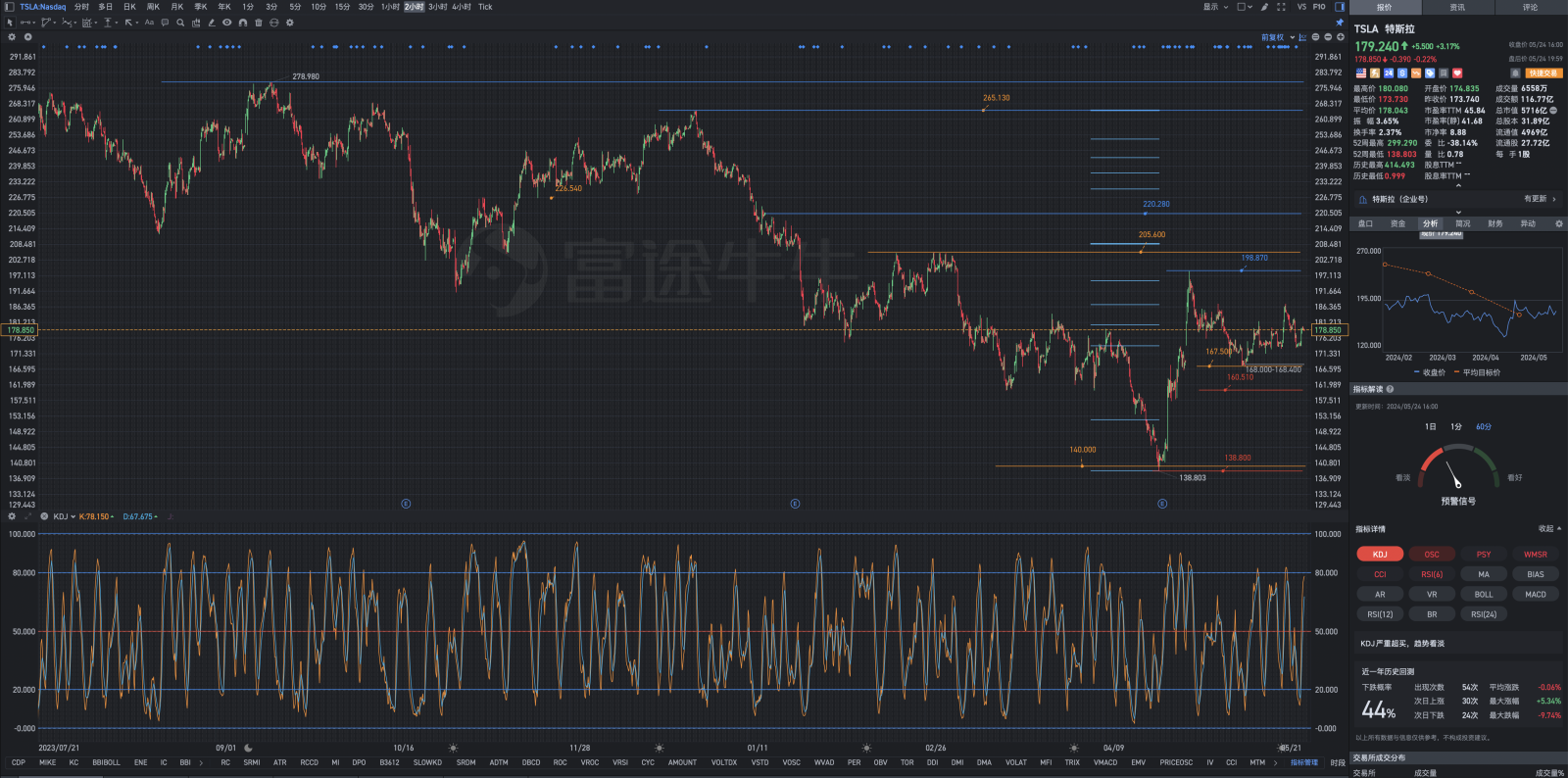Image resolution: width=1568 pixels, height=778 pixels.
Task: Switch to 日K daily candlestick period
Action: (129, 7)
